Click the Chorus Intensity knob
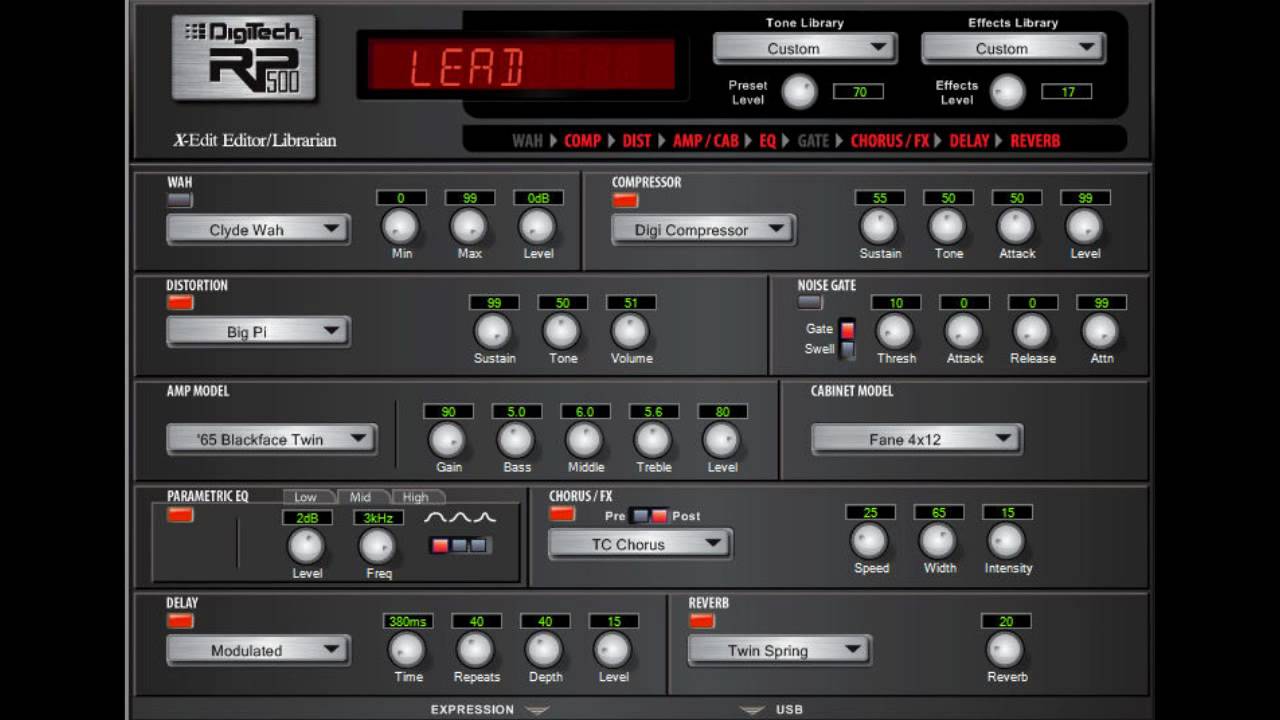Screen dimensions: 1280x720 (1006, 541)
